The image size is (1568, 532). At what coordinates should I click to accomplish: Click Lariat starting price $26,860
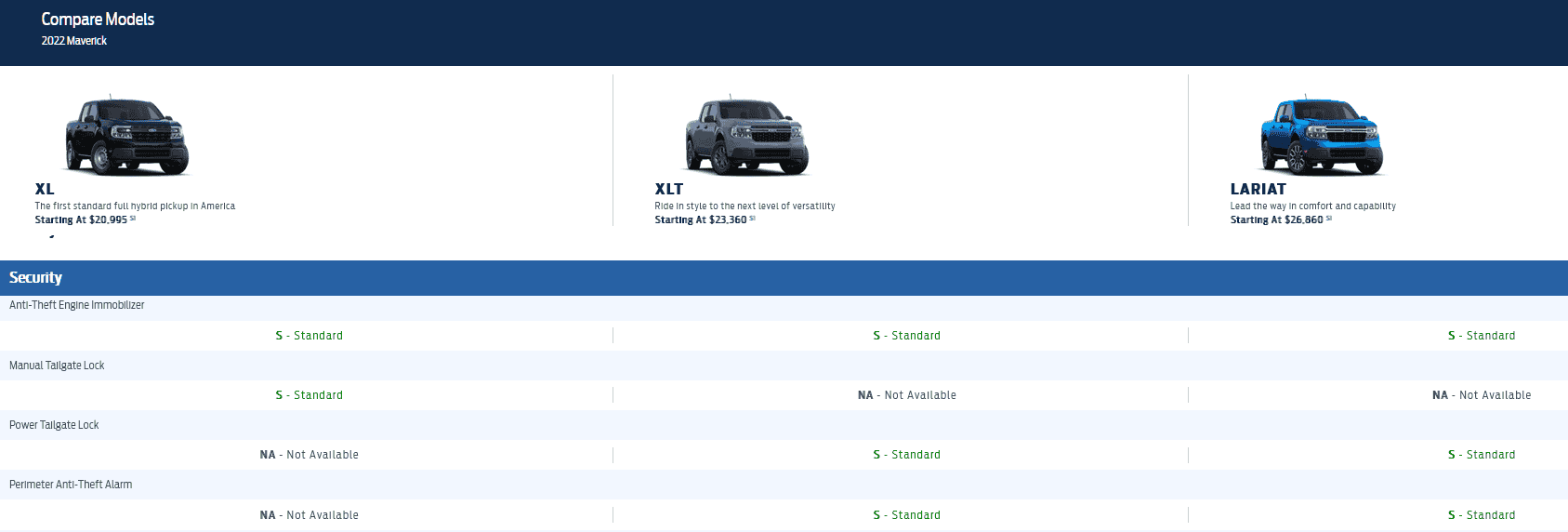click(1276, 220)
